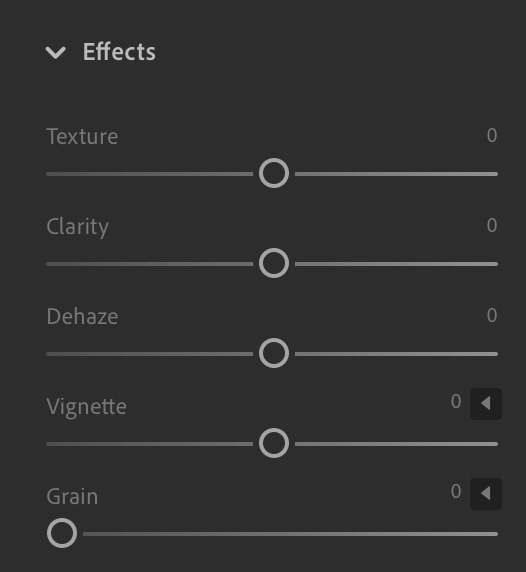Image resolution: width=526 pixels, height=572 pixels.
Task: Select the Clarity value field
Action: click(x=492, y=225)
